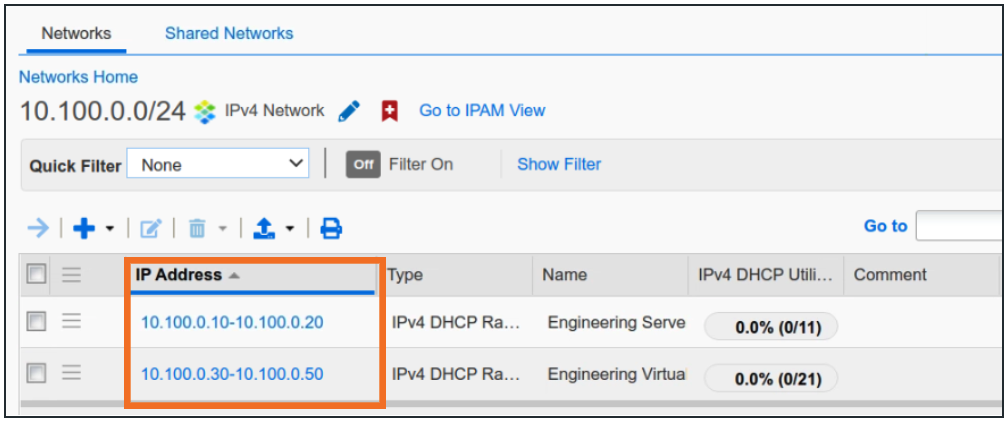
Task: Check the 10.100.0.30-10.100.0.50 row checkbox
Action: click(x=37, y=373)
